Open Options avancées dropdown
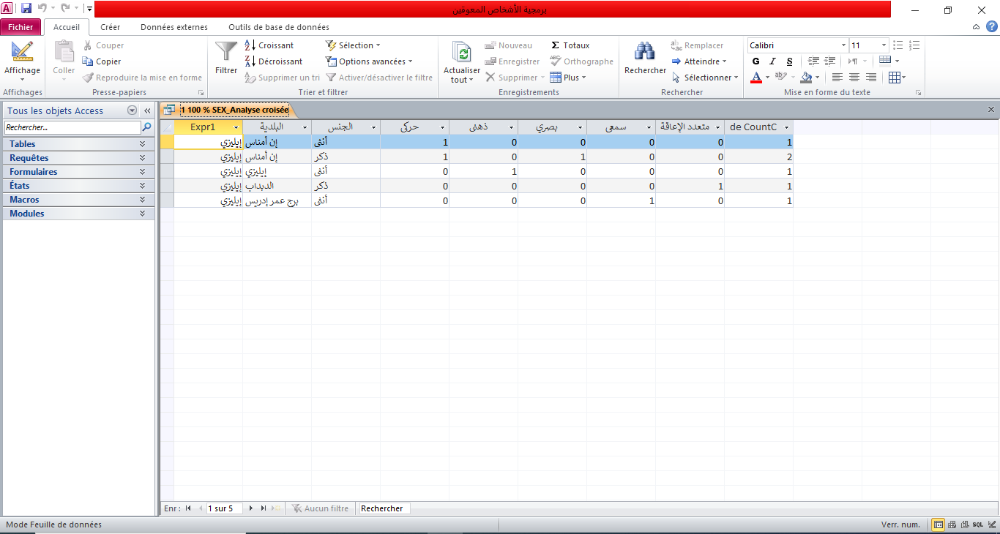The height and width of the screenshot is (534, 1000). [x=369, y=61]
